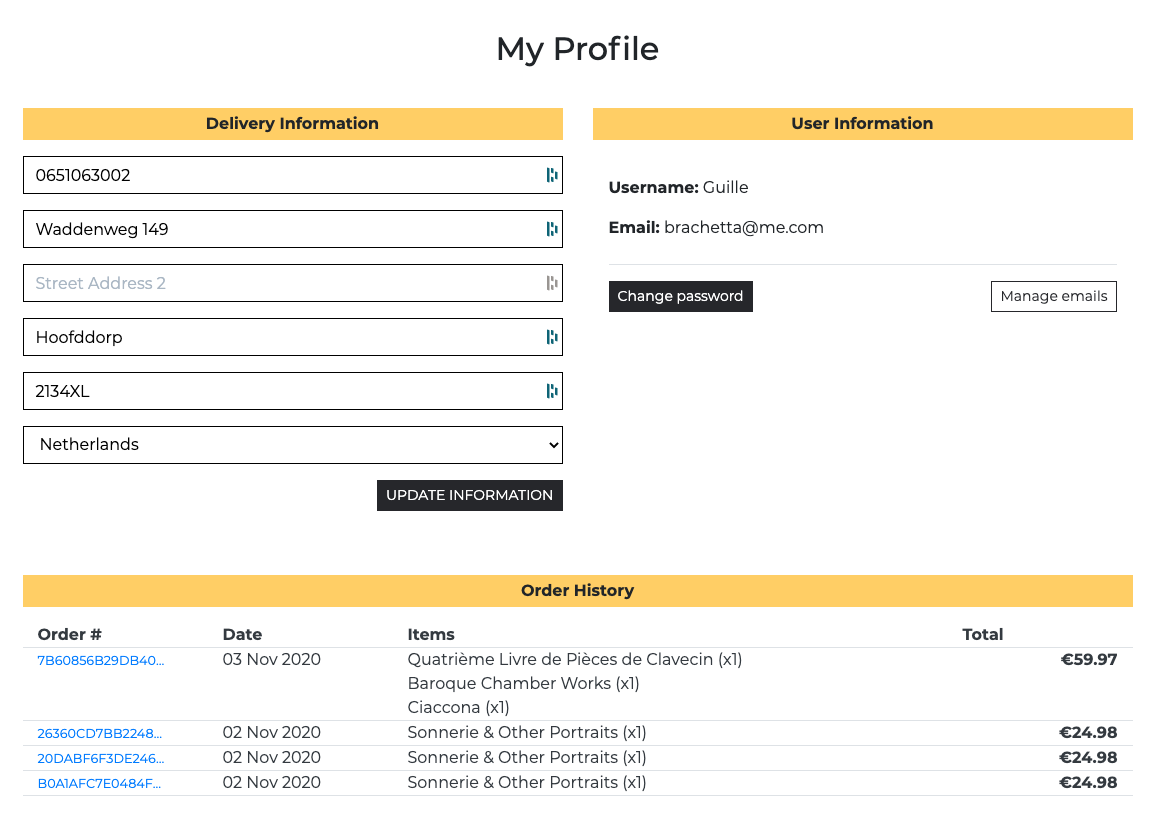Click the User Information heading
Viewport: 1152px width, 831px height.
(x=862, y=123)
